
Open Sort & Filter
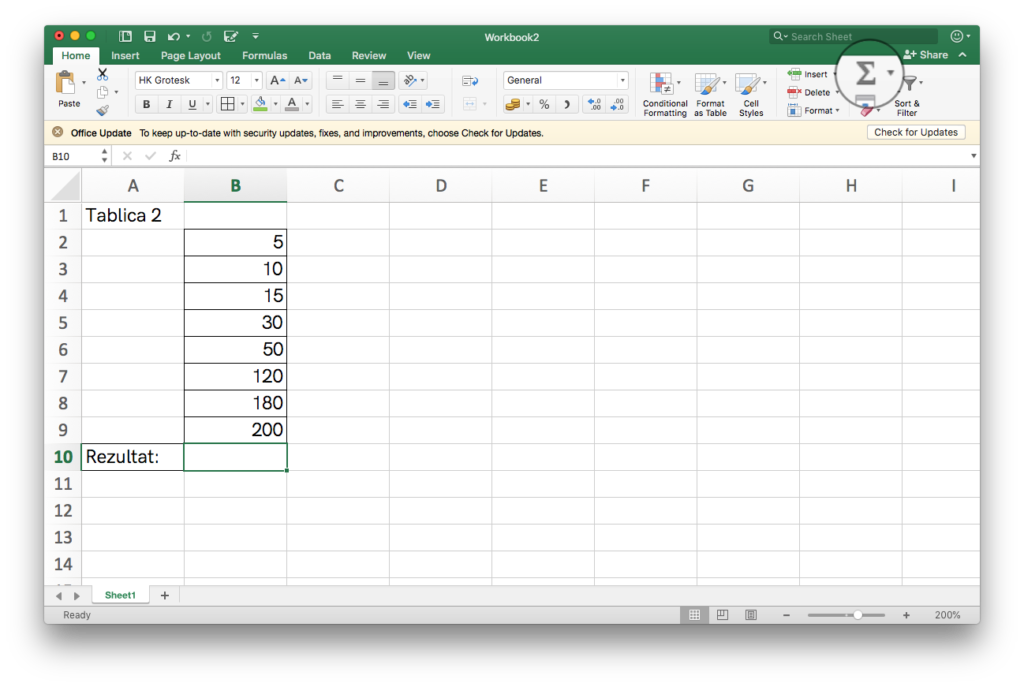[907, 96]
